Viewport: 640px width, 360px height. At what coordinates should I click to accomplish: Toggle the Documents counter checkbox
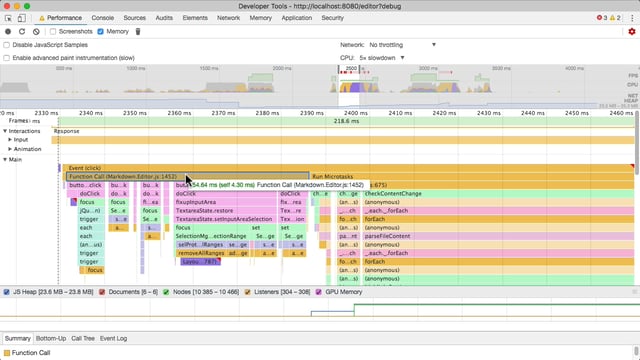coord(102,292)
